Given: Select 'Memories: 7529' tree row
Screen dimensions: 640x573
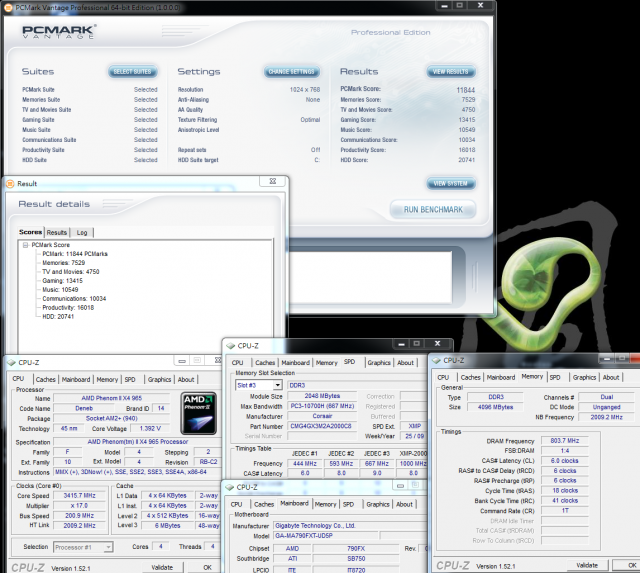Looking at the screenshot, I should [x=64, y=263].
